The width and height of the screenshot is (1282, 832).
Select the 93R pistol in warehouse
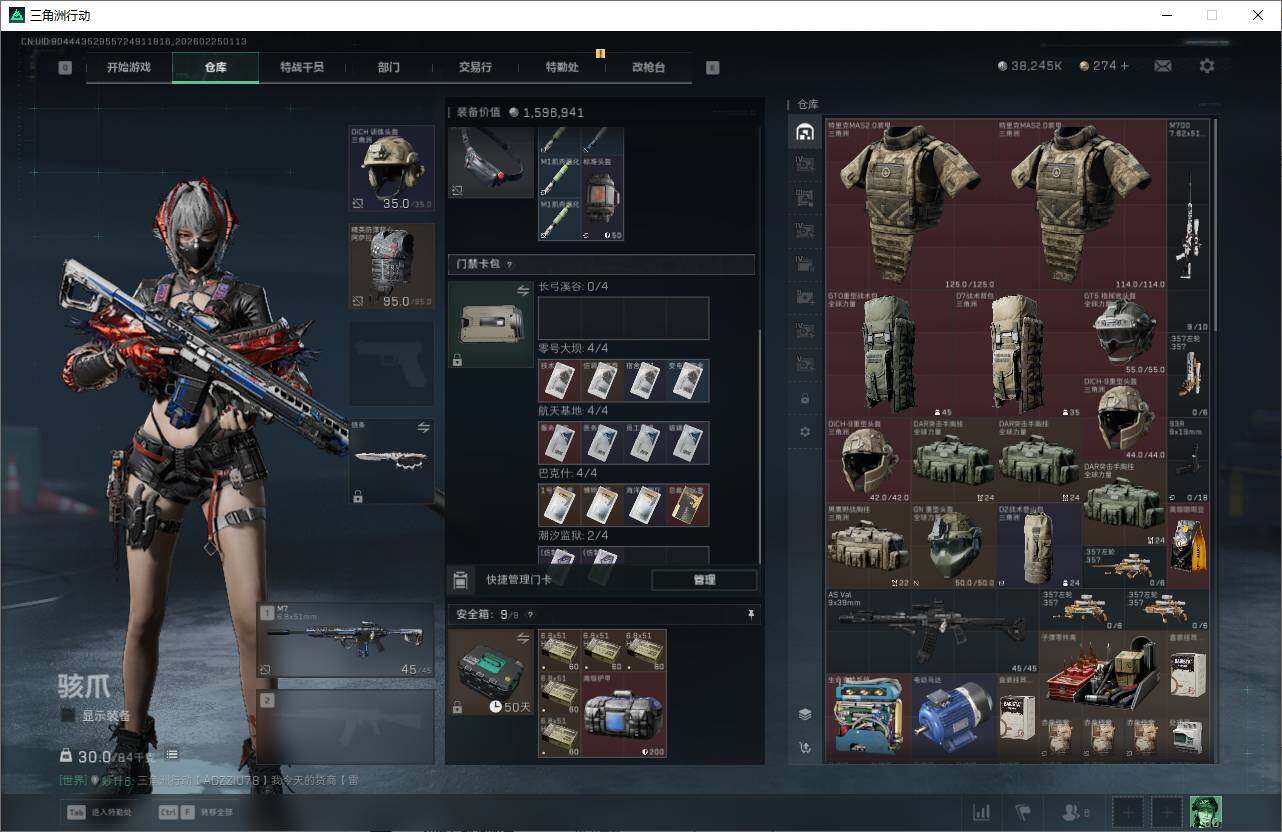[x=1188, y=461]
